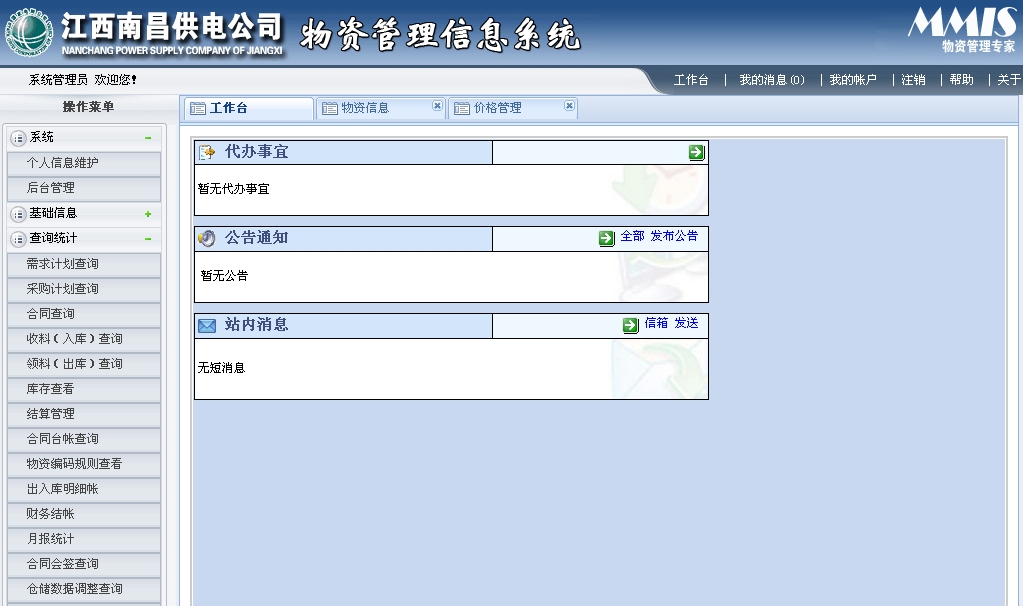Close the 价格管理 tab
Viewport: 1023px width, 606px height.
(569, 106)
